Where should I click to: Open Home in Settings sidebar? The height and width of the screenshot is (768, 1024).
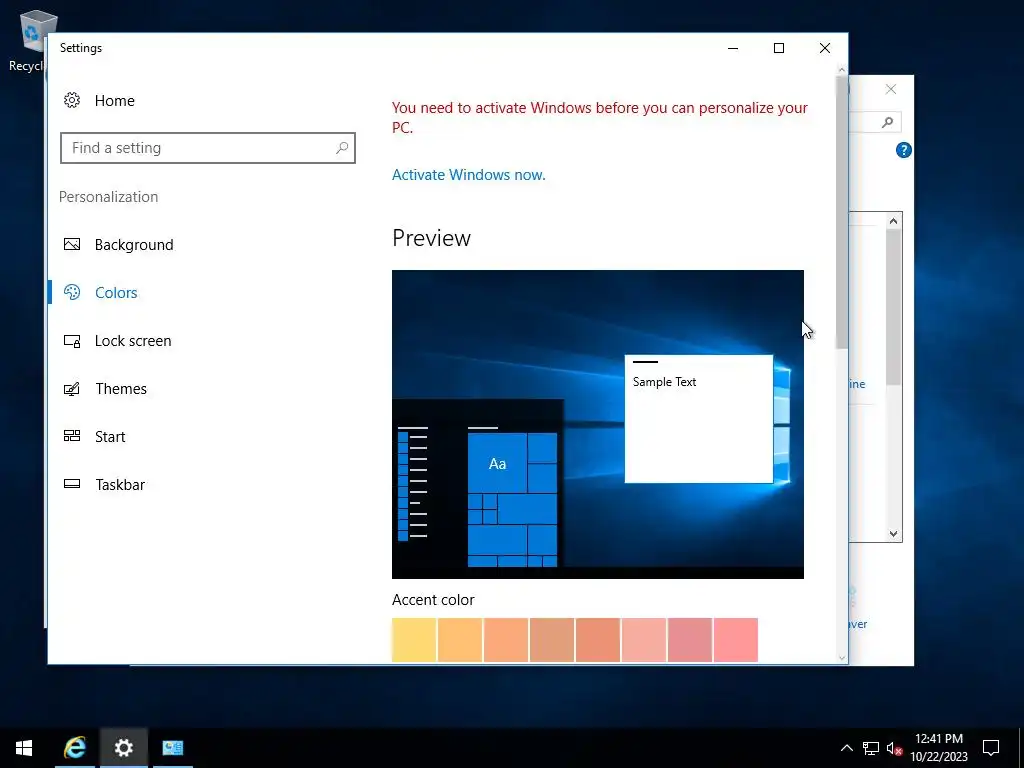click(x=114, y=101)
